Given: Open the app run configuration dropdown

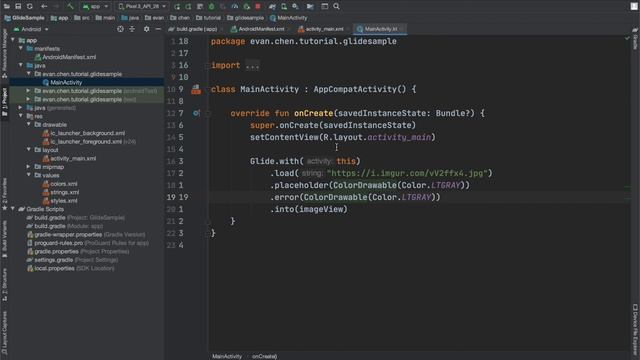Looking at the screenshot, I should pyautogui.click(x=96, y=7).
